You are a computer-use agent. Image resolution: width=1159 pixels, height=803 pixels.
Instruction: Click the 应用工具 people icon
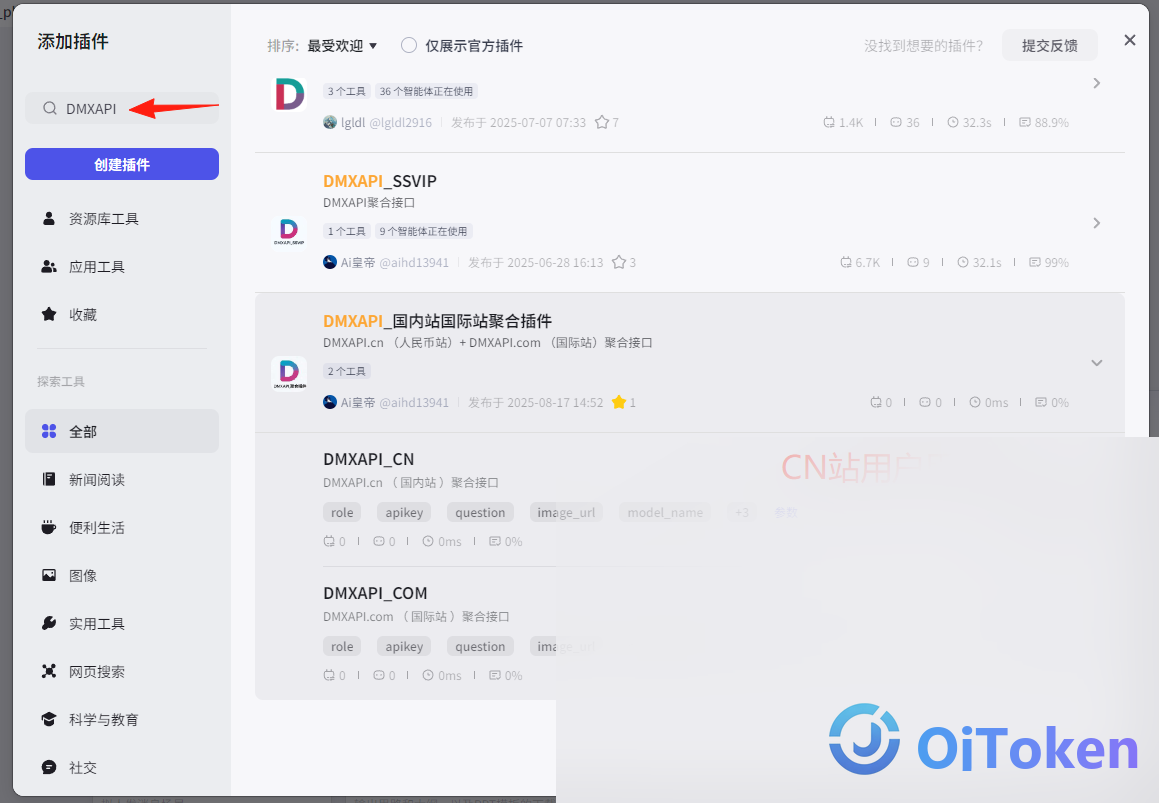[x=49, y=266]
